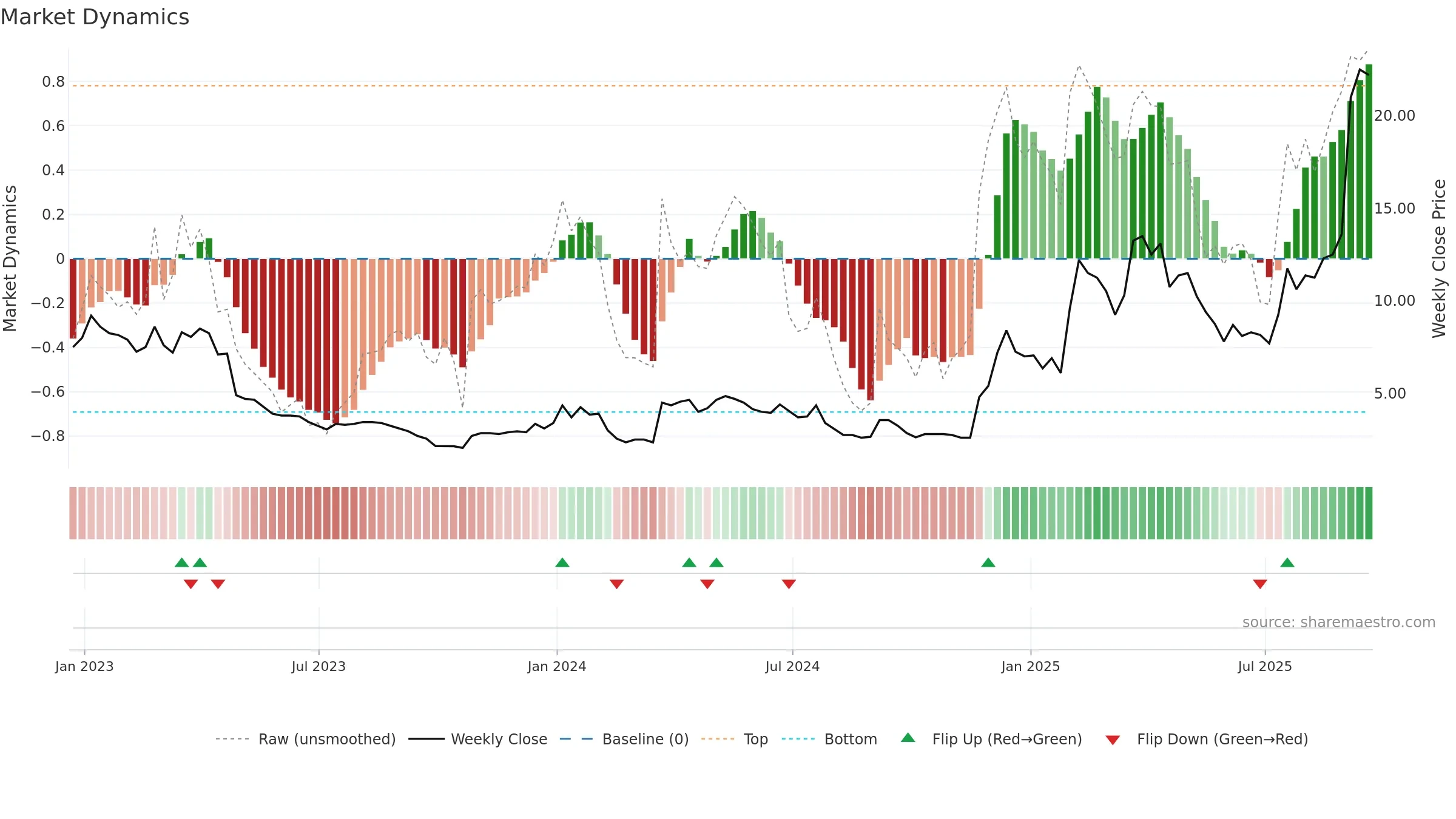The height and width of the screenshot is (819, 1456).
Task: Click the 0.4 tick on left axis
Action: [x=53, y=170]
